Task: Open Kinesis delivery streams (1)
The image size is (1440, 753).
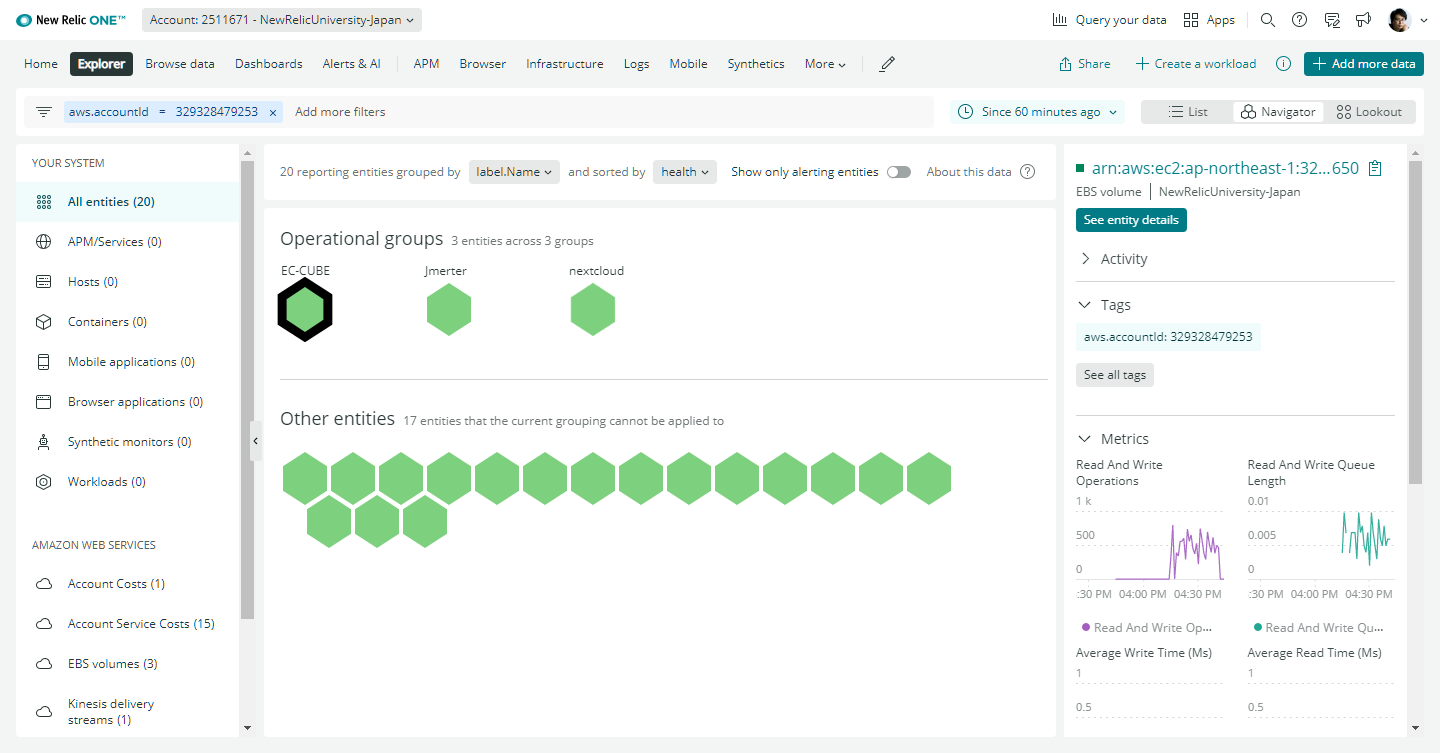Action: click(128, 712)
